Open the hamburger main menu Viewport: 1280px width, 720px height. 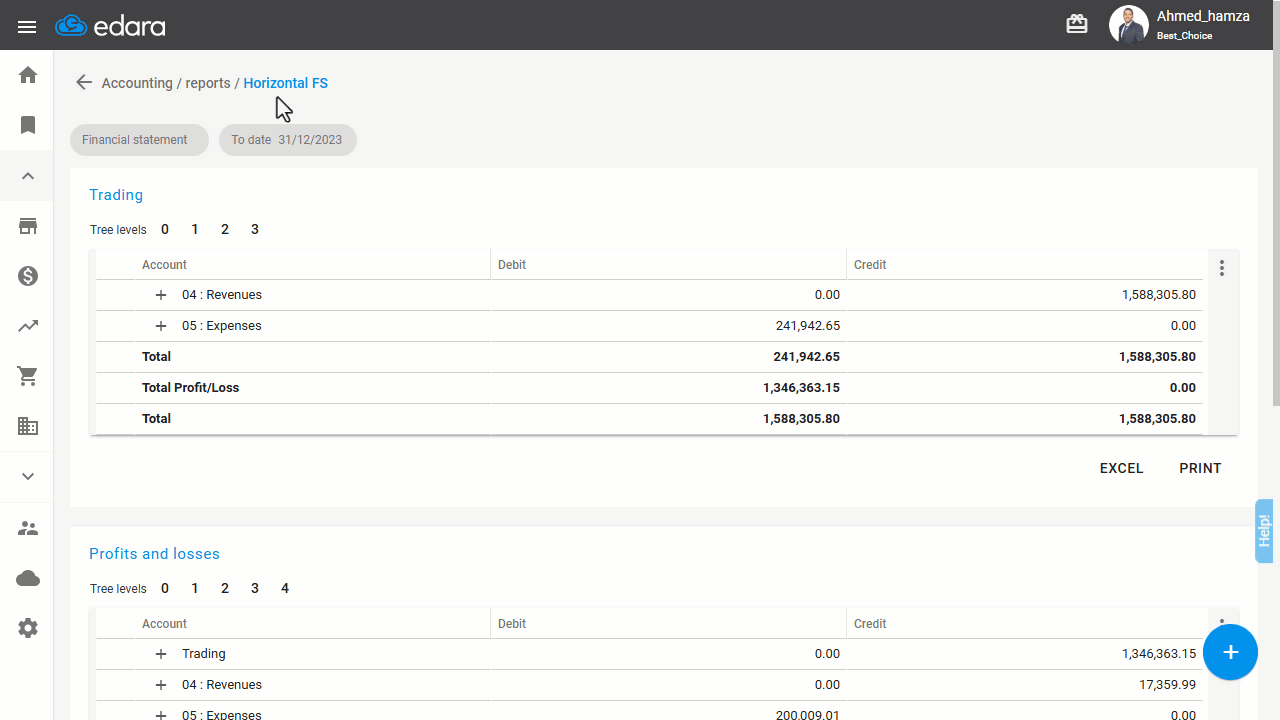click(27, 27)
